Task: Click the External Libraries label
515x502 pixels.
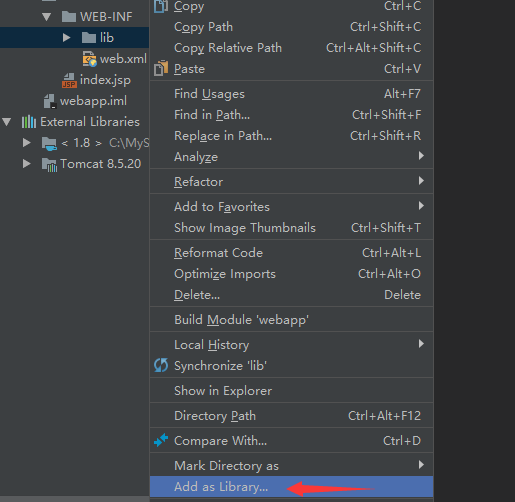Action: coord(90,122)
